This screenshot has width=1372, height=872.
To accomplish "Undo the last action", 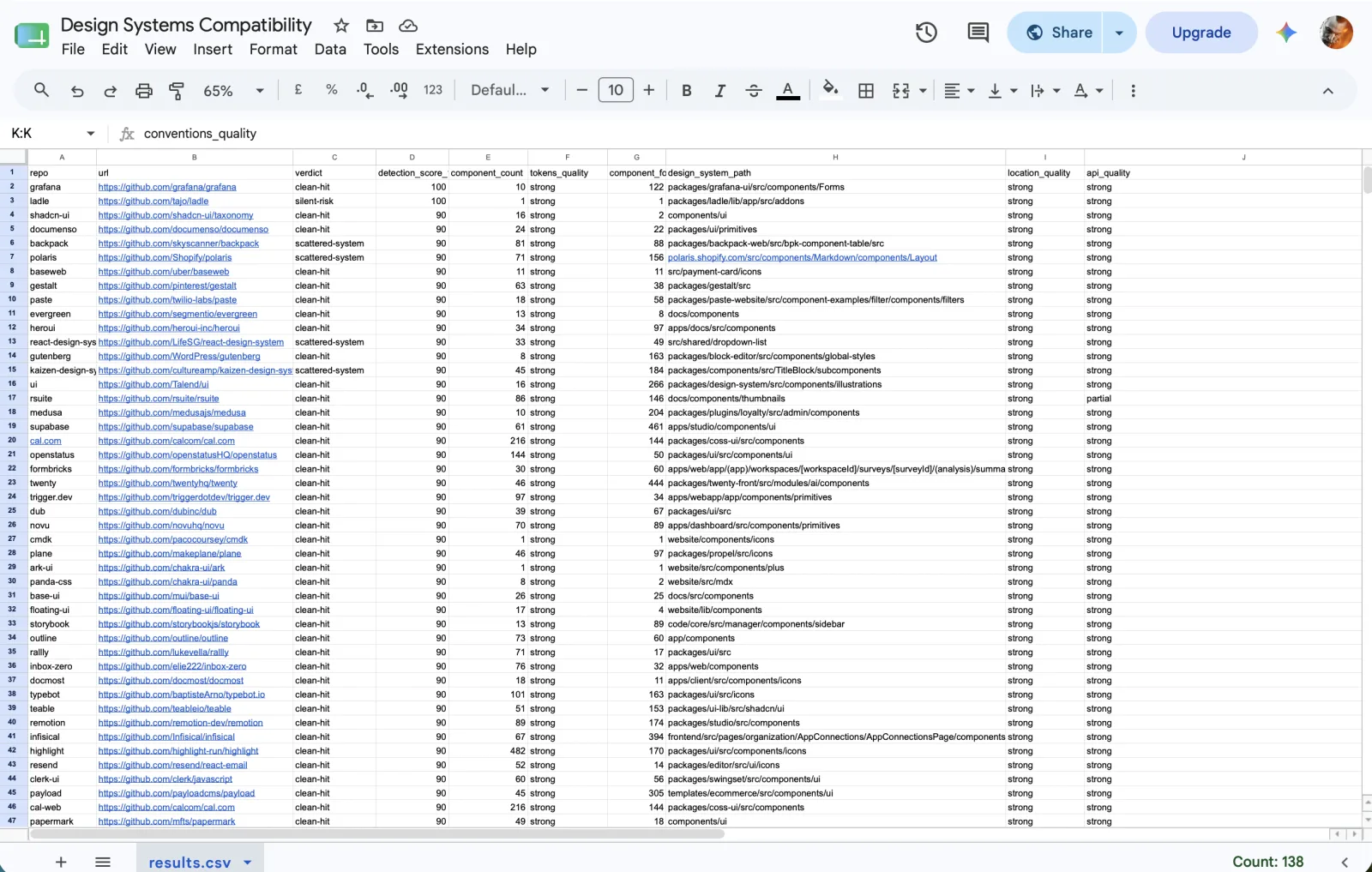I will [77, 90].
